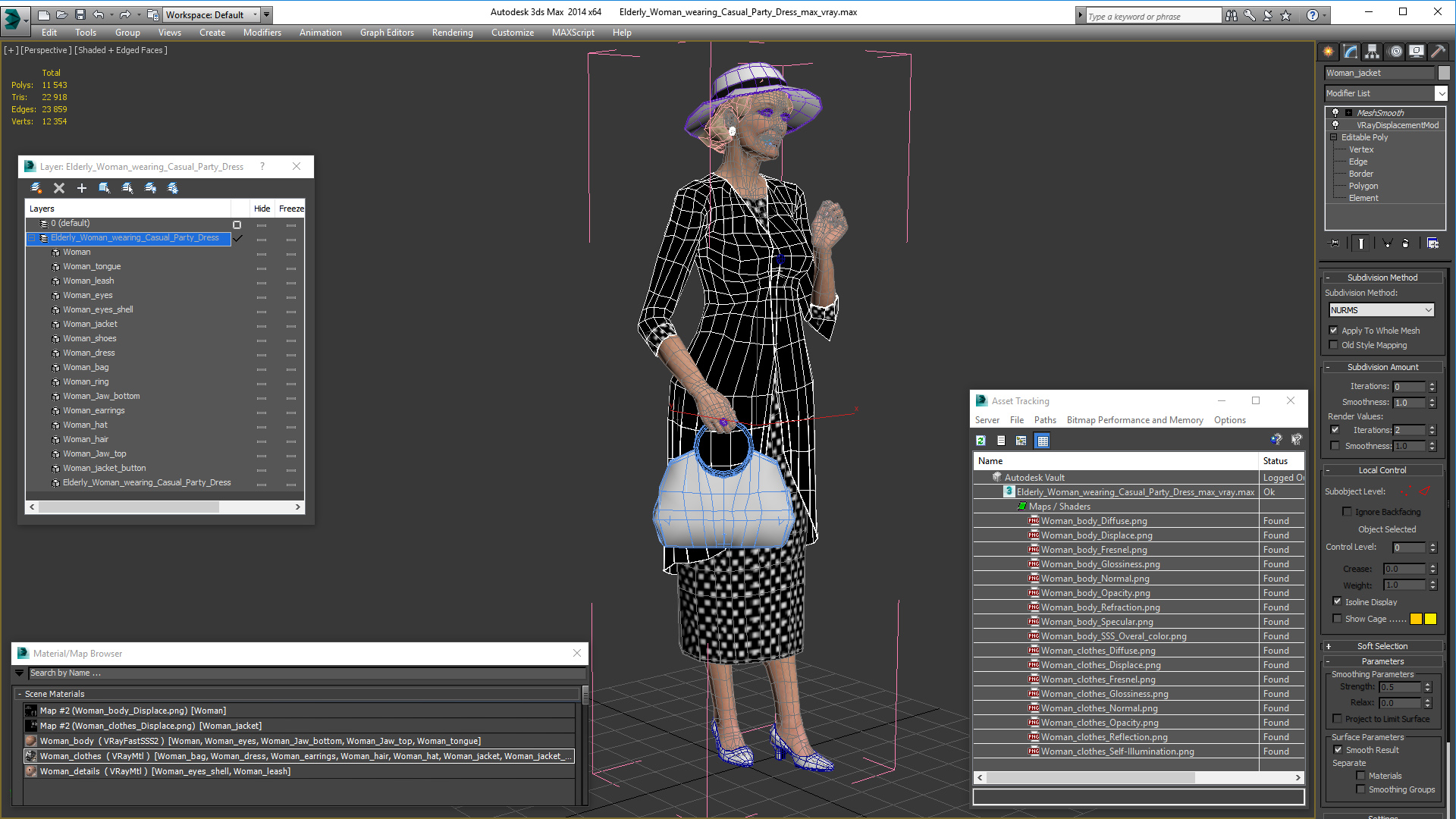This screenshot has width=1456, height=819.
Task: Click the first Show Cage orange color swatch
Action: 1416,619
